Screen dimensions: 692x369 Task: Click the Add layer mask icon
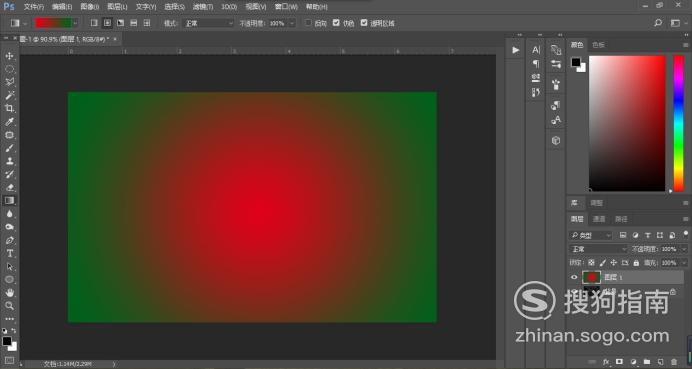tap(619, 361)
